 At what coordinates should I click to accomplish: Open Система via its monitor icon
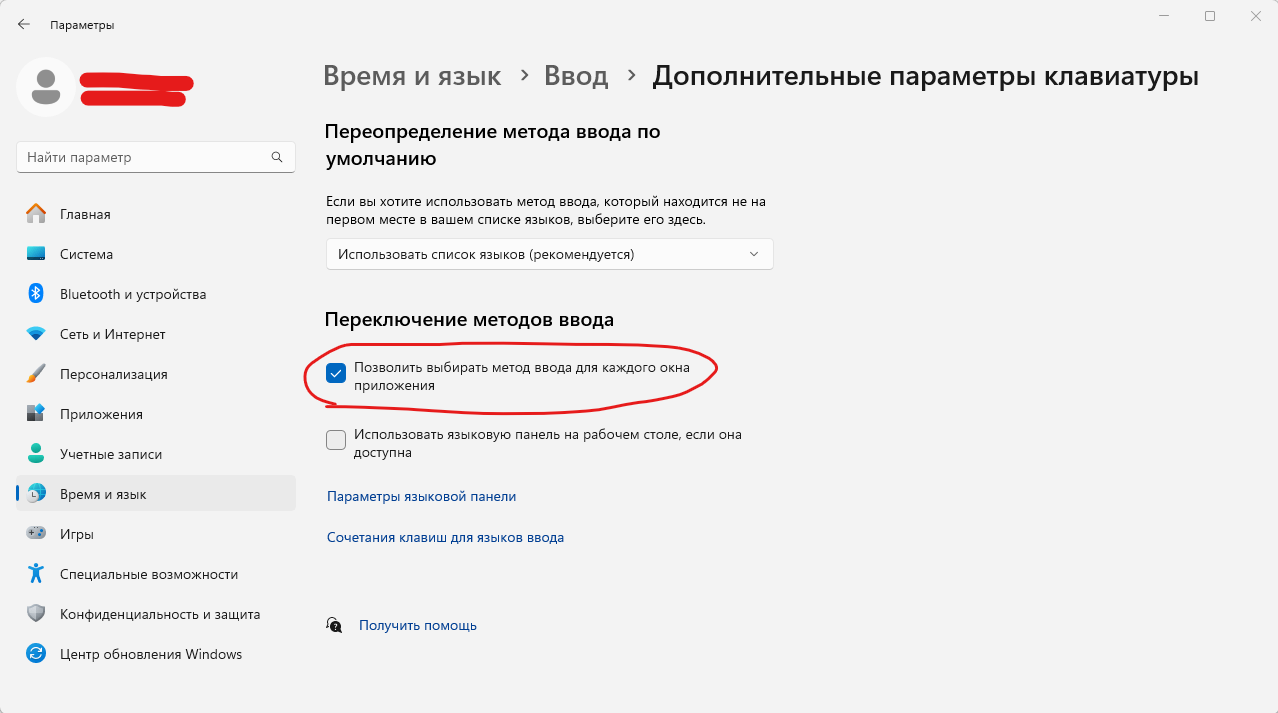coord(36,254)
